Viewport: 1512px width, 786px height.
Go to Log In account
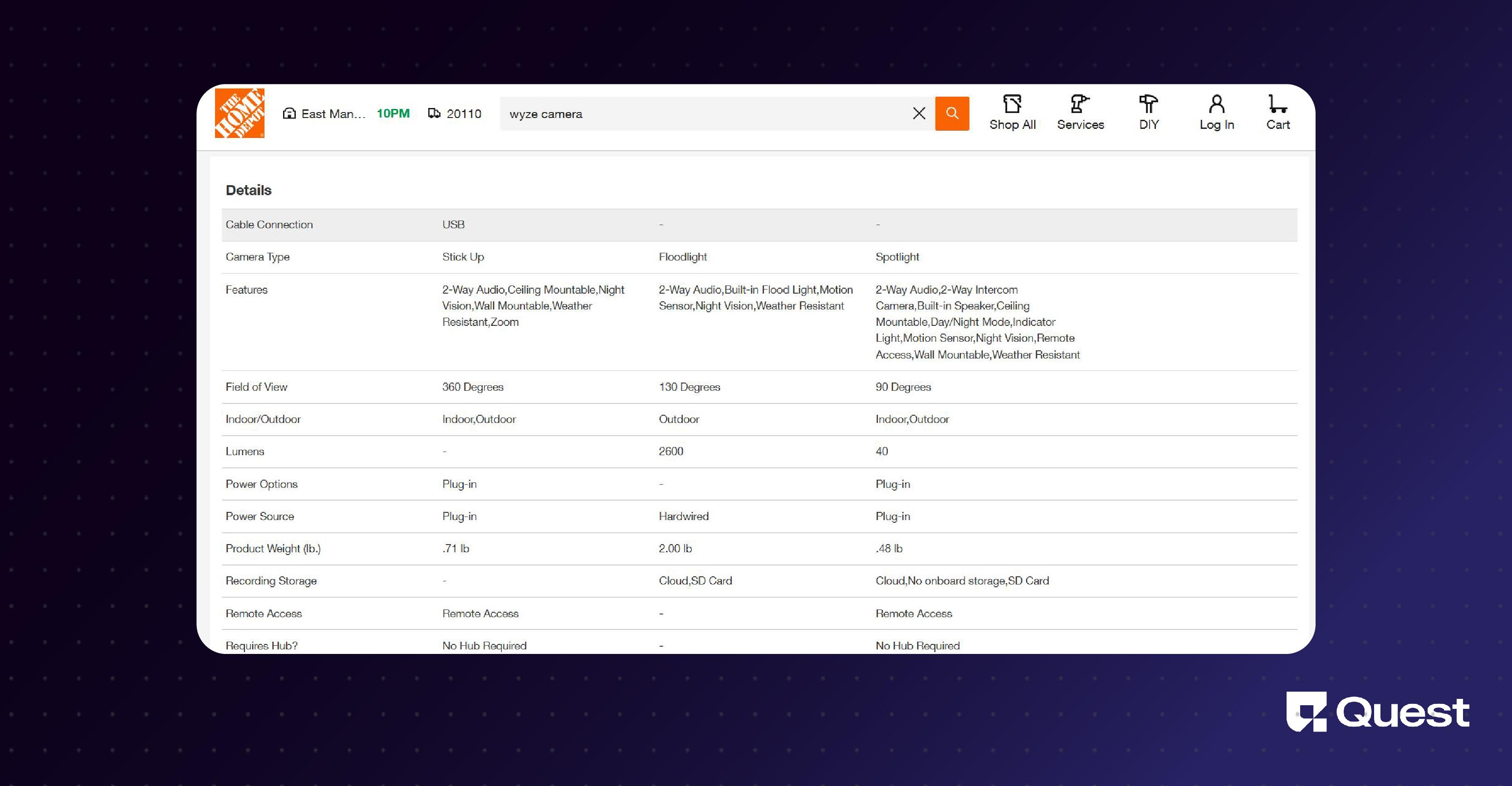[x=1217, y=113]
